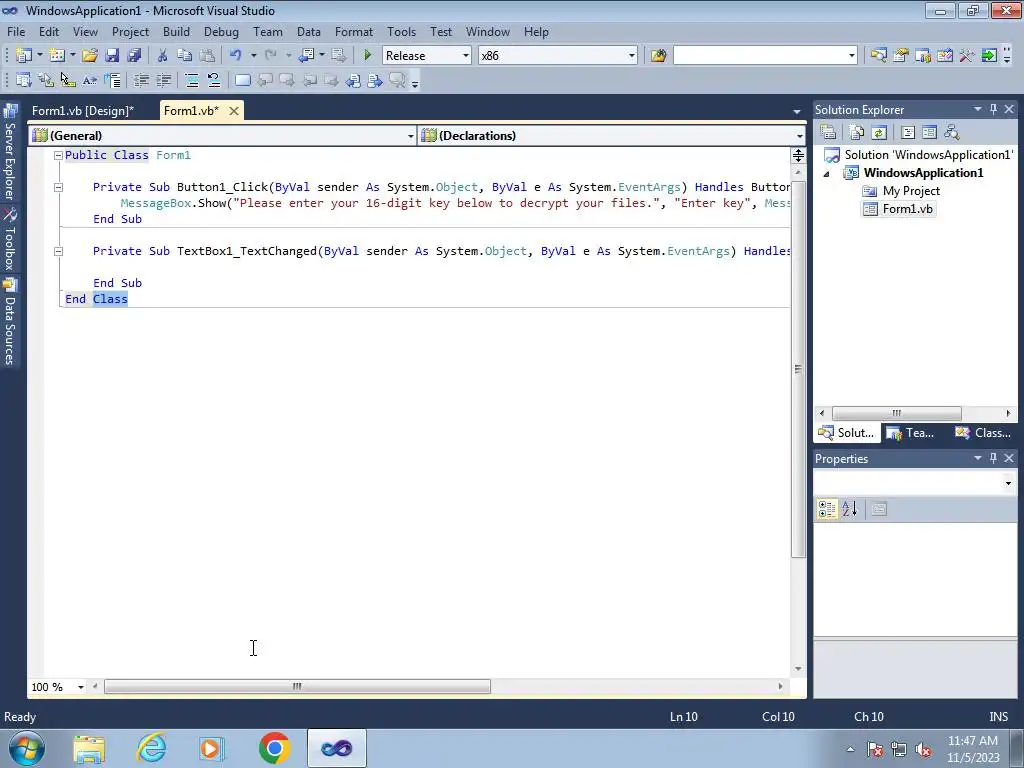The image size is (1024, 768).
Task: Save Form1.vb with the floppy disk icon
Action: click(x=112, y=56)
